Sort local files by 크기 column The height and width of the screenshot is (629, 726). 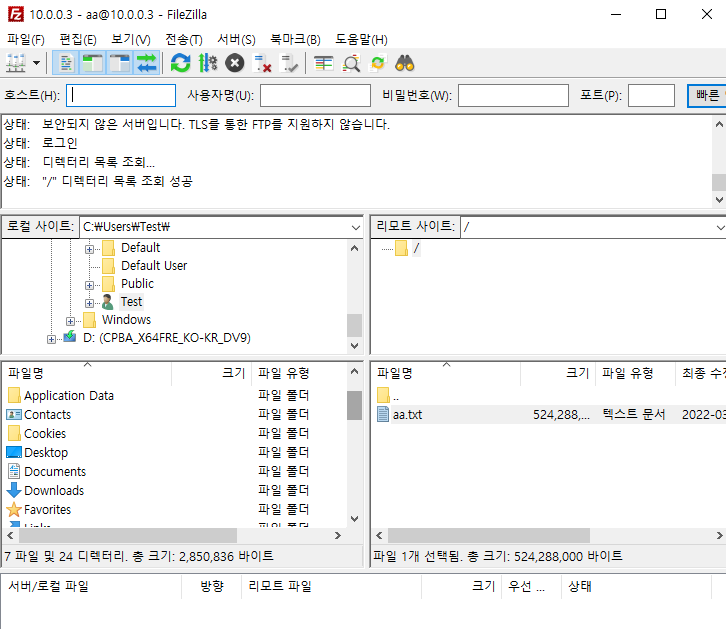pos(212,373)
